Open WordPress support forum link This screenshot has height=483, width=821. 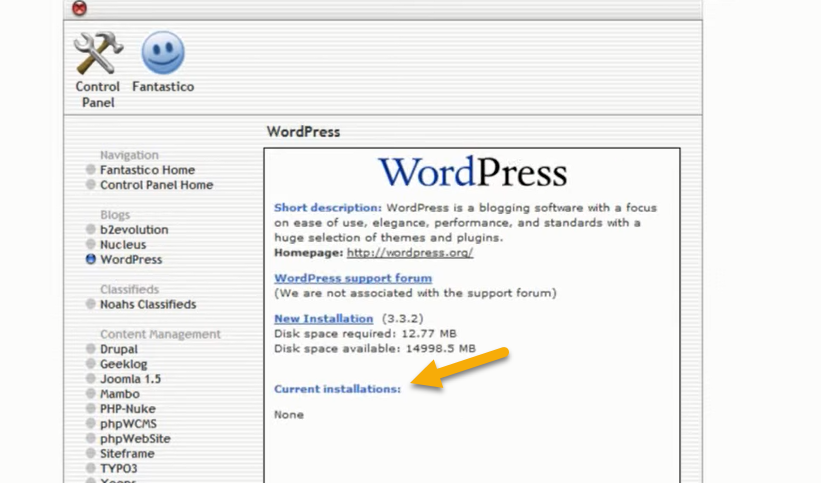click(353, 278)
